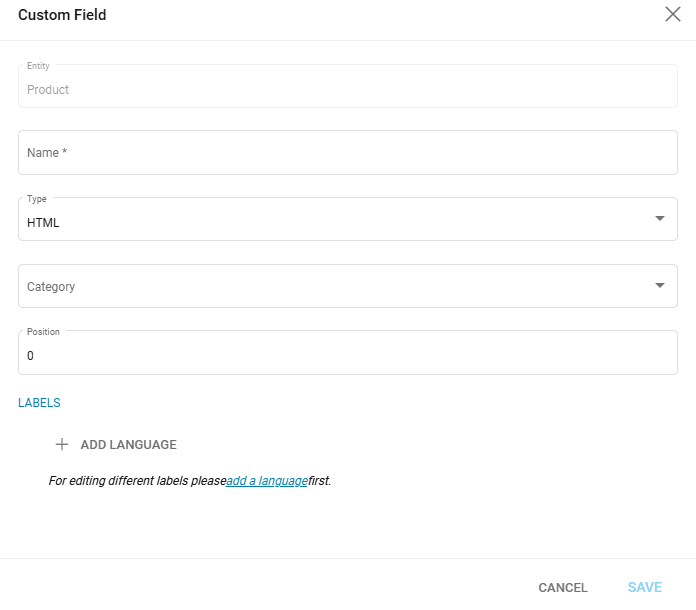Click the small Type field label
Viewport: 696px width, 610px height.
point(36,199)
